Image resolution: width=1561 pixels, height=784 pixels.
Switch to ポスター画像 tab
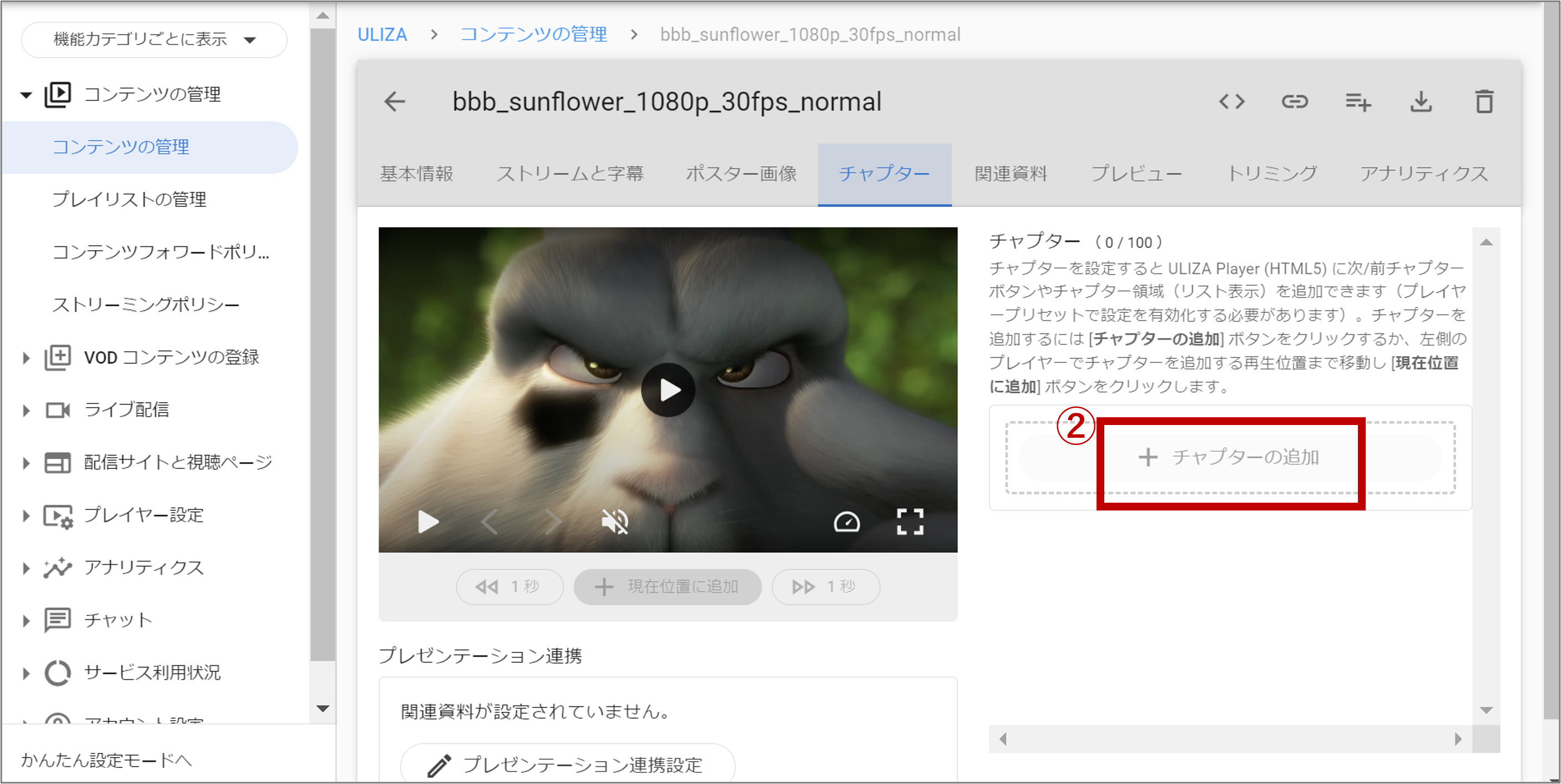(x=740, y=174)
